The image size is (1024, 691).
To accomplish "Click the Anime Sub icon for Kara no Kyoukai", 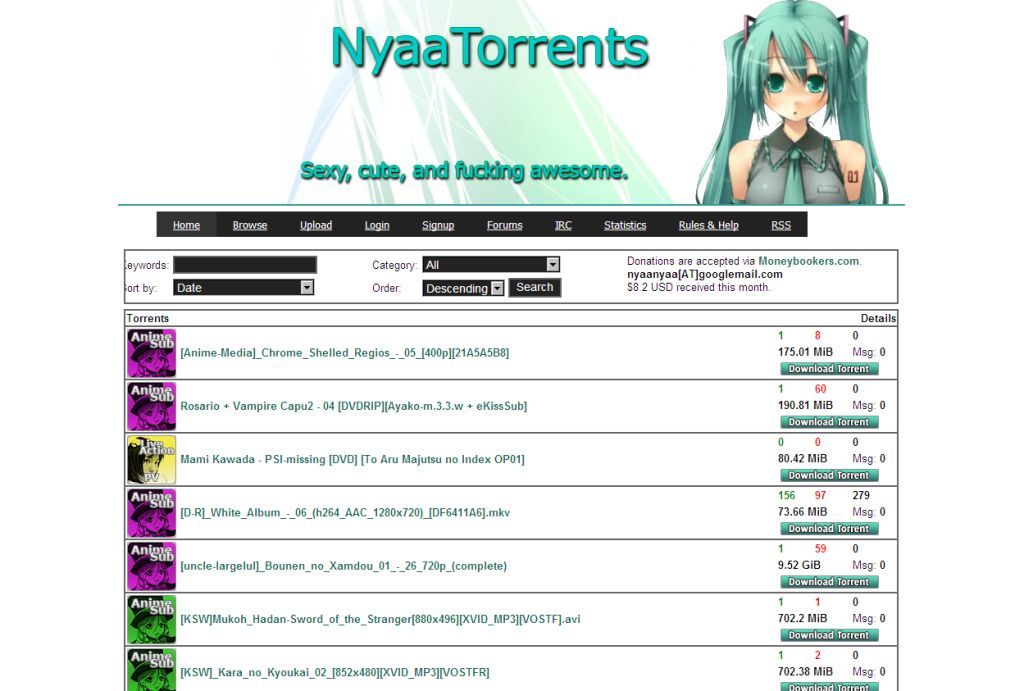I will tap(151, 668).
